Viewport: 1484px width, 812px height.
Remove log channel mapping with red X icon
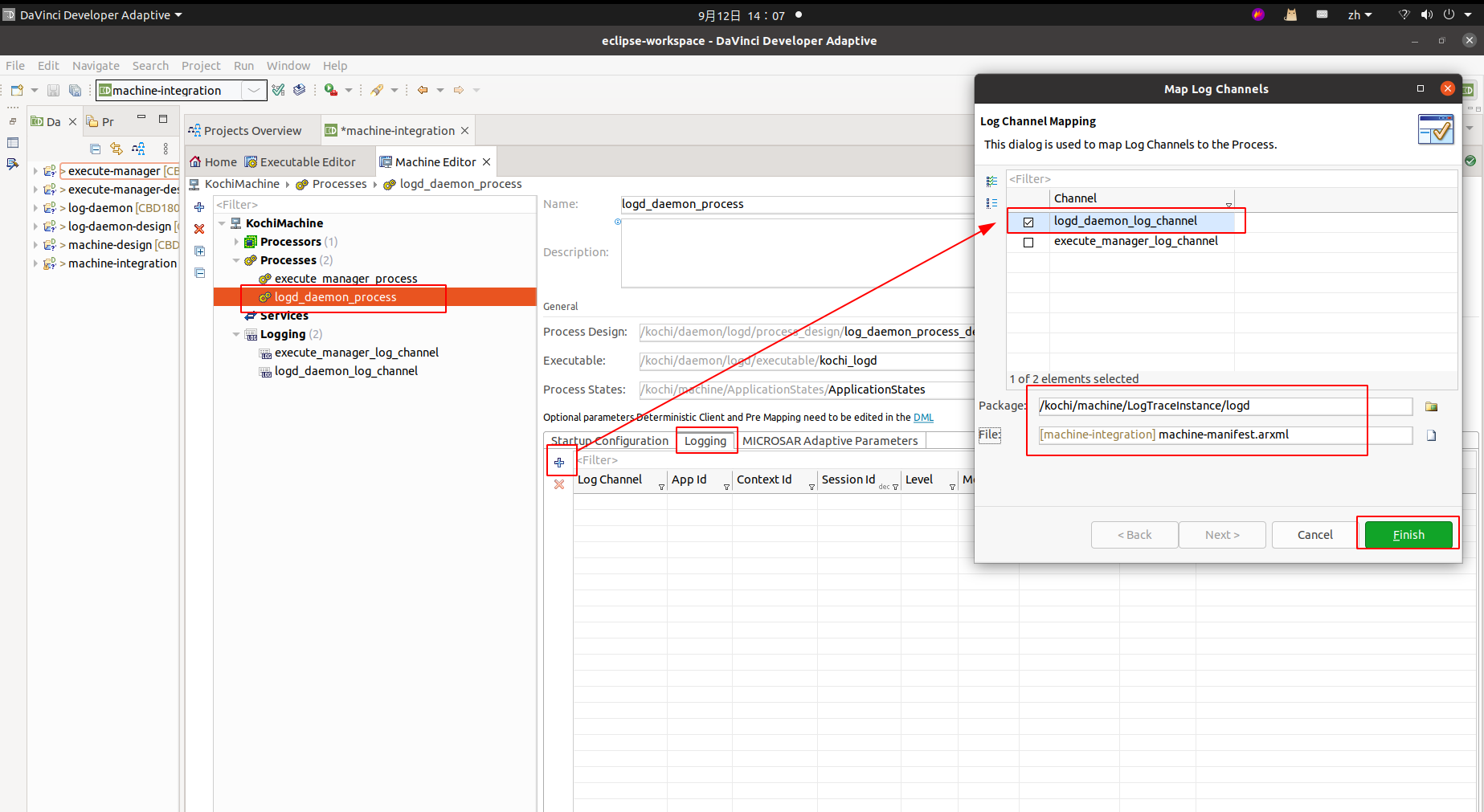(x=559, y=484)
